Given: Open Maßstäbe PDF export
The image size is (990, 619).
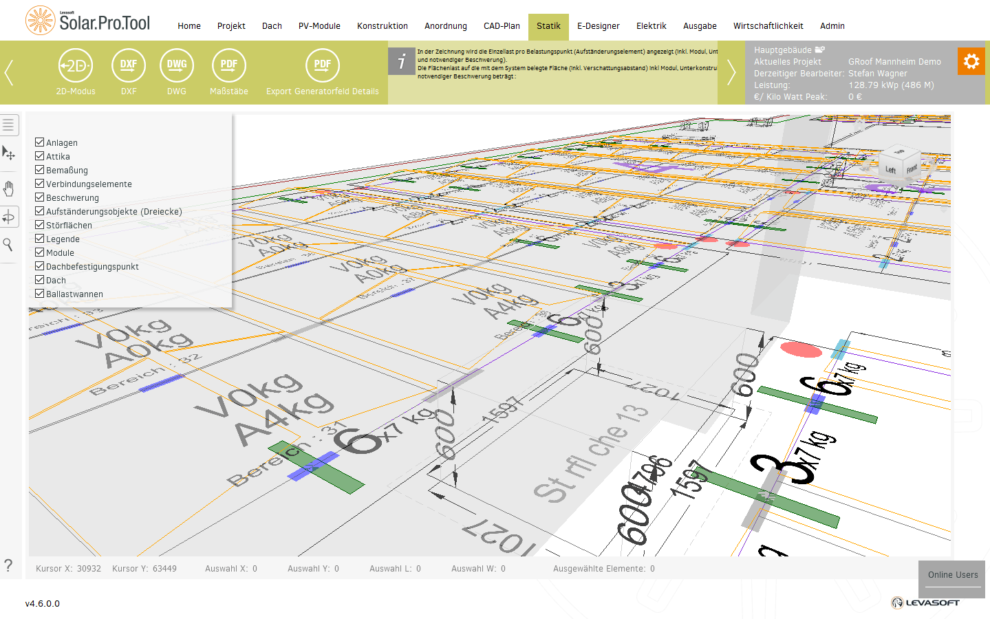Looking at the screenshot, I should (x=229, y=66).
